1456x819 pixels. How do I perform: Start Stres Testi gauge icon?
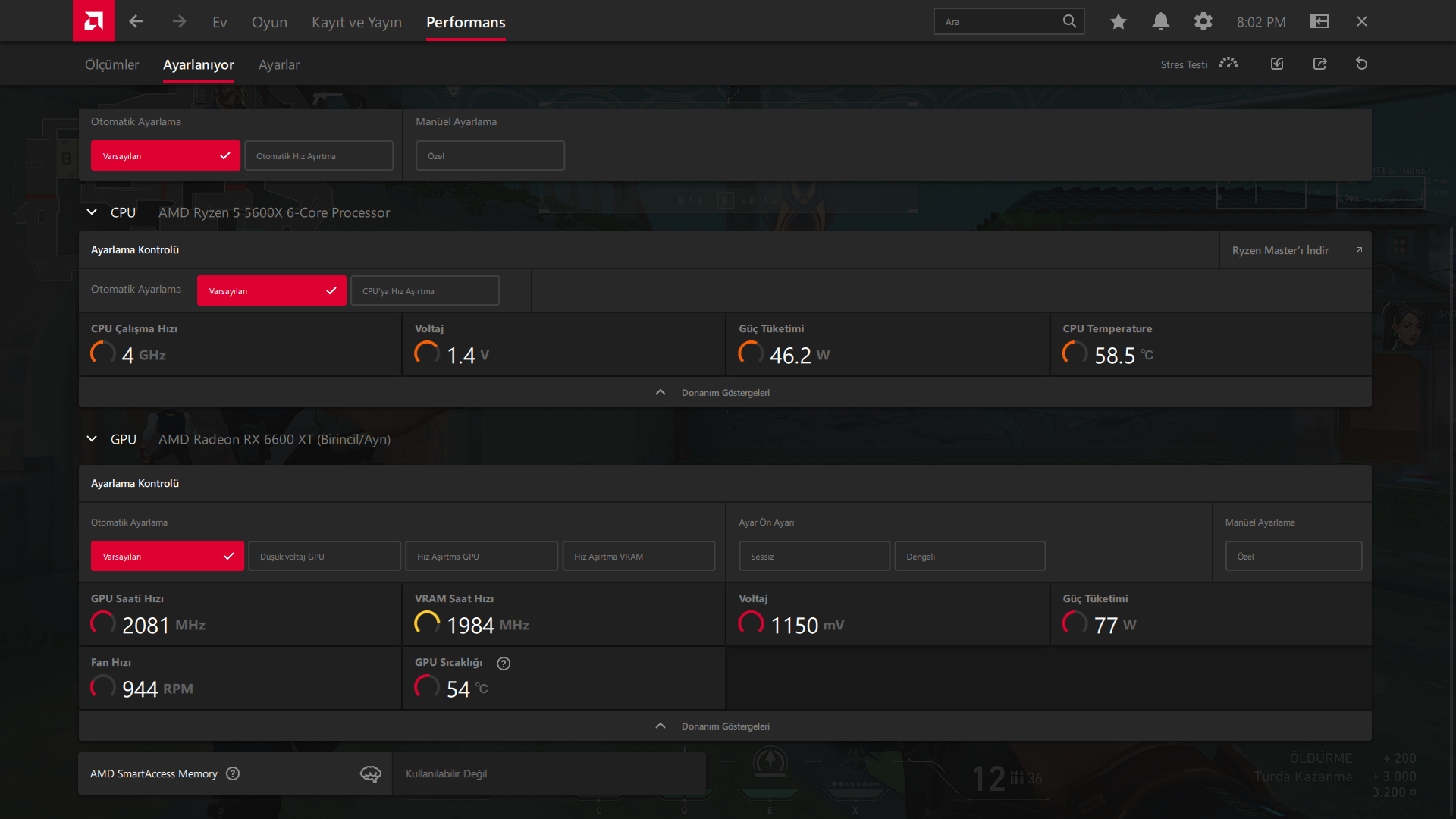point(1228,64)
